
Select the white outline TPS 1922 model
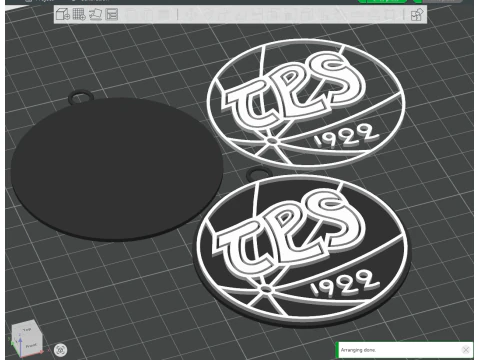(306, 103)
